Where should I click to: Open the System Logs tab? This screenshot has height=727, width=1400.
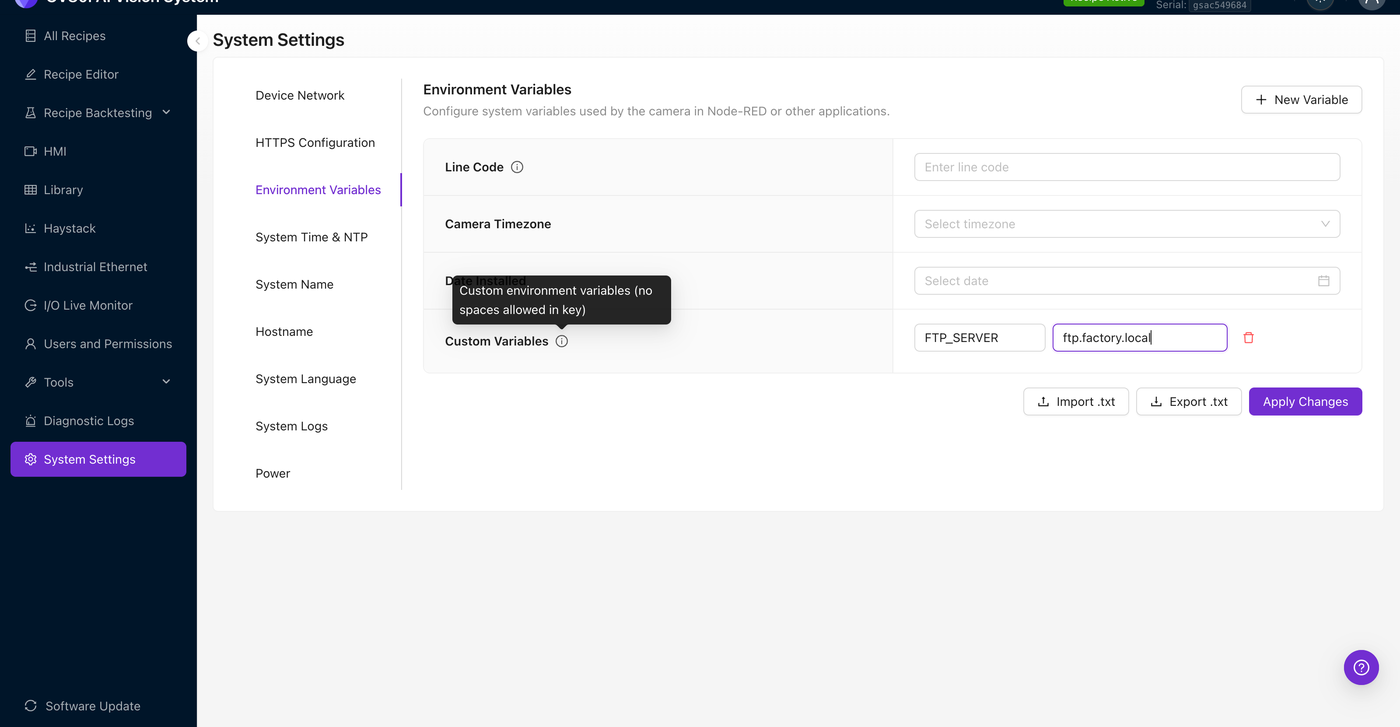coord(291,426)
